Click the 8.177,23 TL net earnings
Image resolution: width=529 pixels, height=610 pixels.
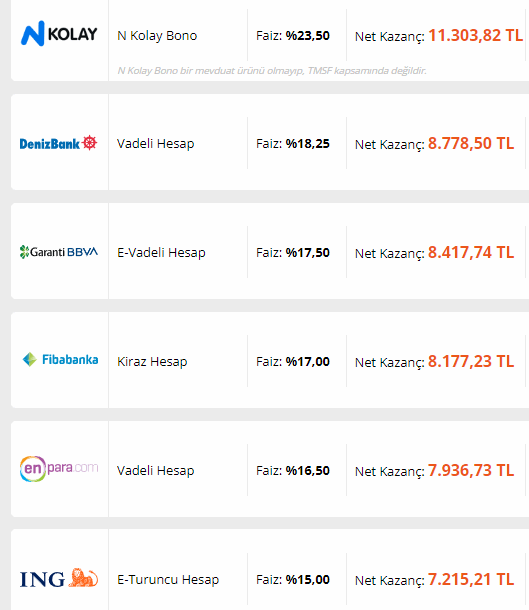click(x=471, y=361)
